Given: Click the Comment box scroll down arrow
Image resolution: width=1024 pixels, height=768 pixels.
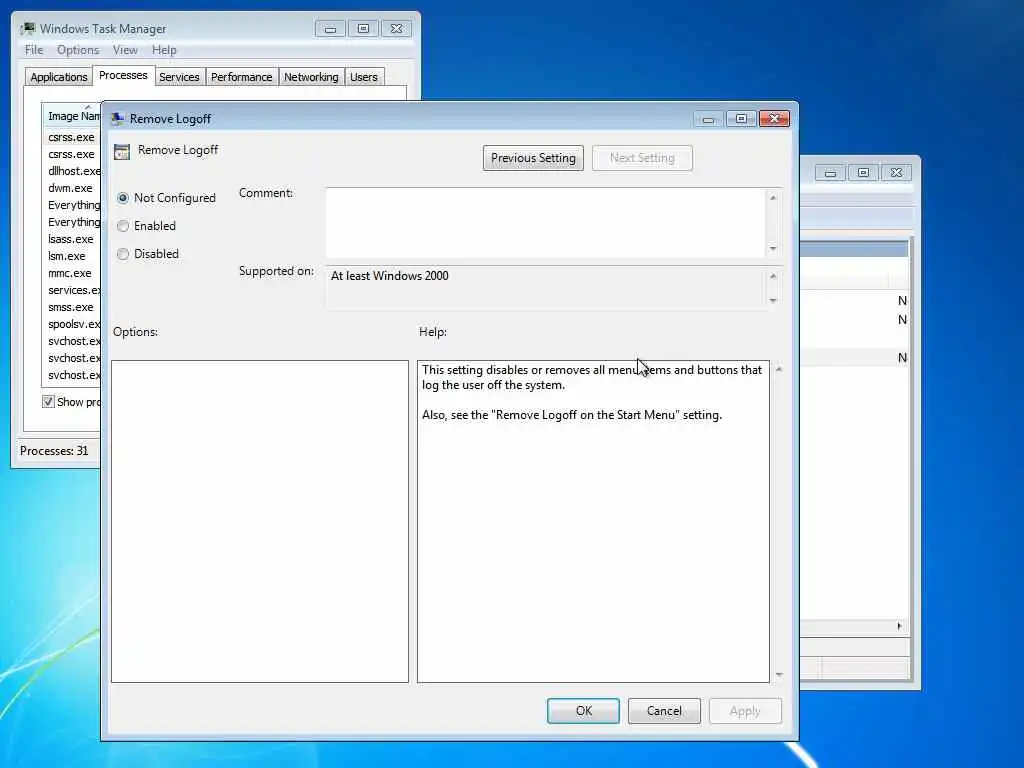Looking at the screenshot, I should coord(773,249).
